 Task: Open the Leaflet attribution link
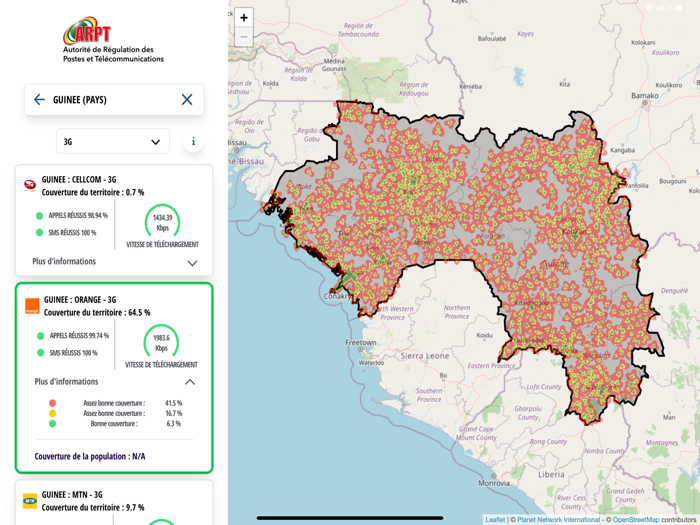point(495,520)
